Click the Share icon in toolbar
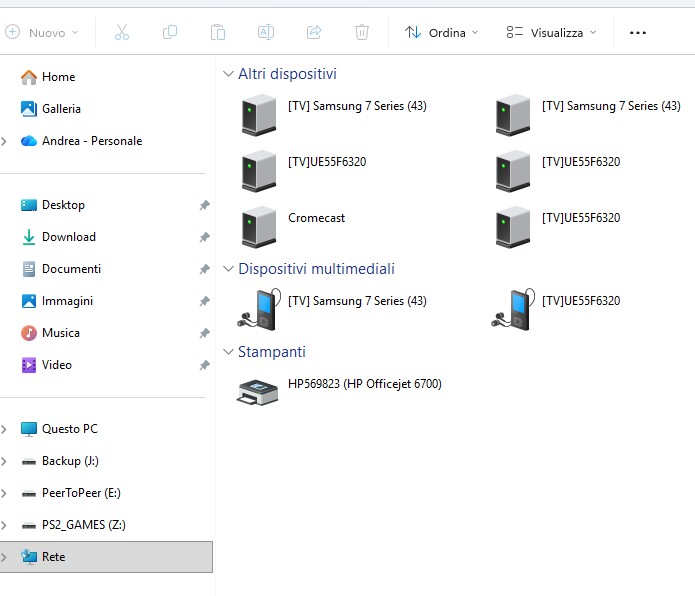Viewport: 695px width, 596px height. coord(314,32)
